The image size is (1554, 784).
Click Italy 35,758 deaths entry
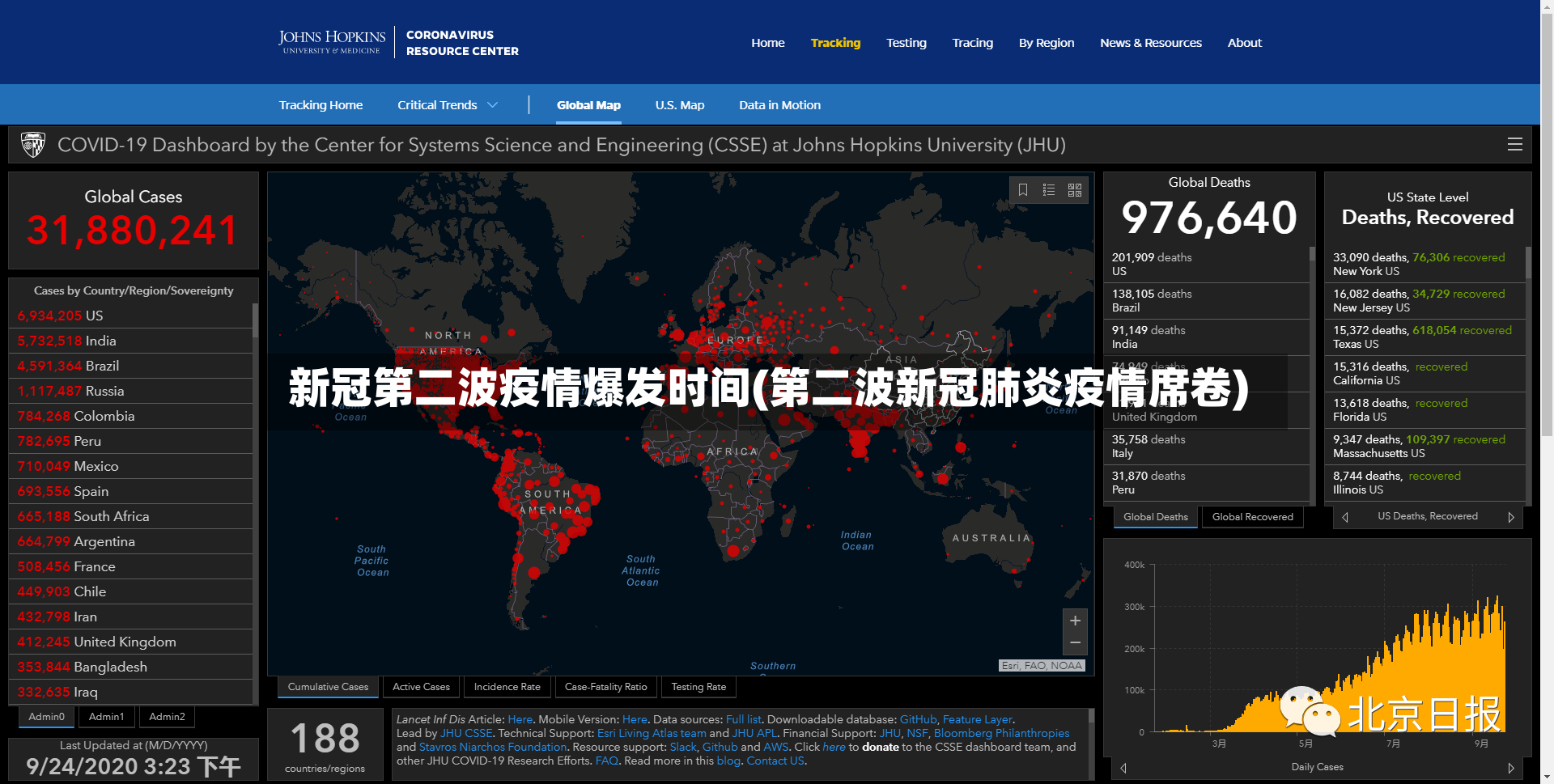[x=1206, y=447]
